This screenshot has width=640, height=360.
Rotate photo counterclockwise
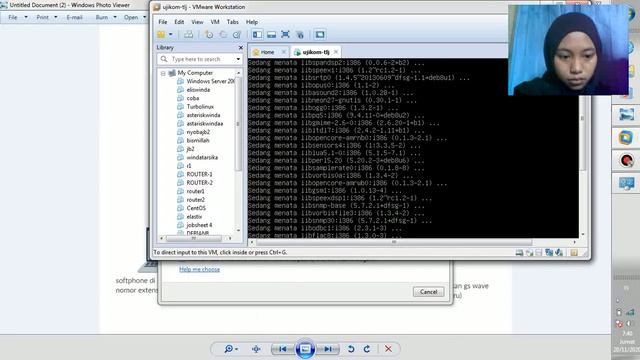click(351, 349)
